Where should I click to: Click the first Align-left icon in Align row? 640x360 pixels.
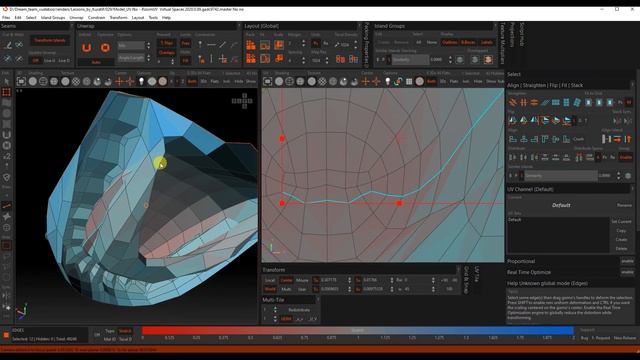512,139
